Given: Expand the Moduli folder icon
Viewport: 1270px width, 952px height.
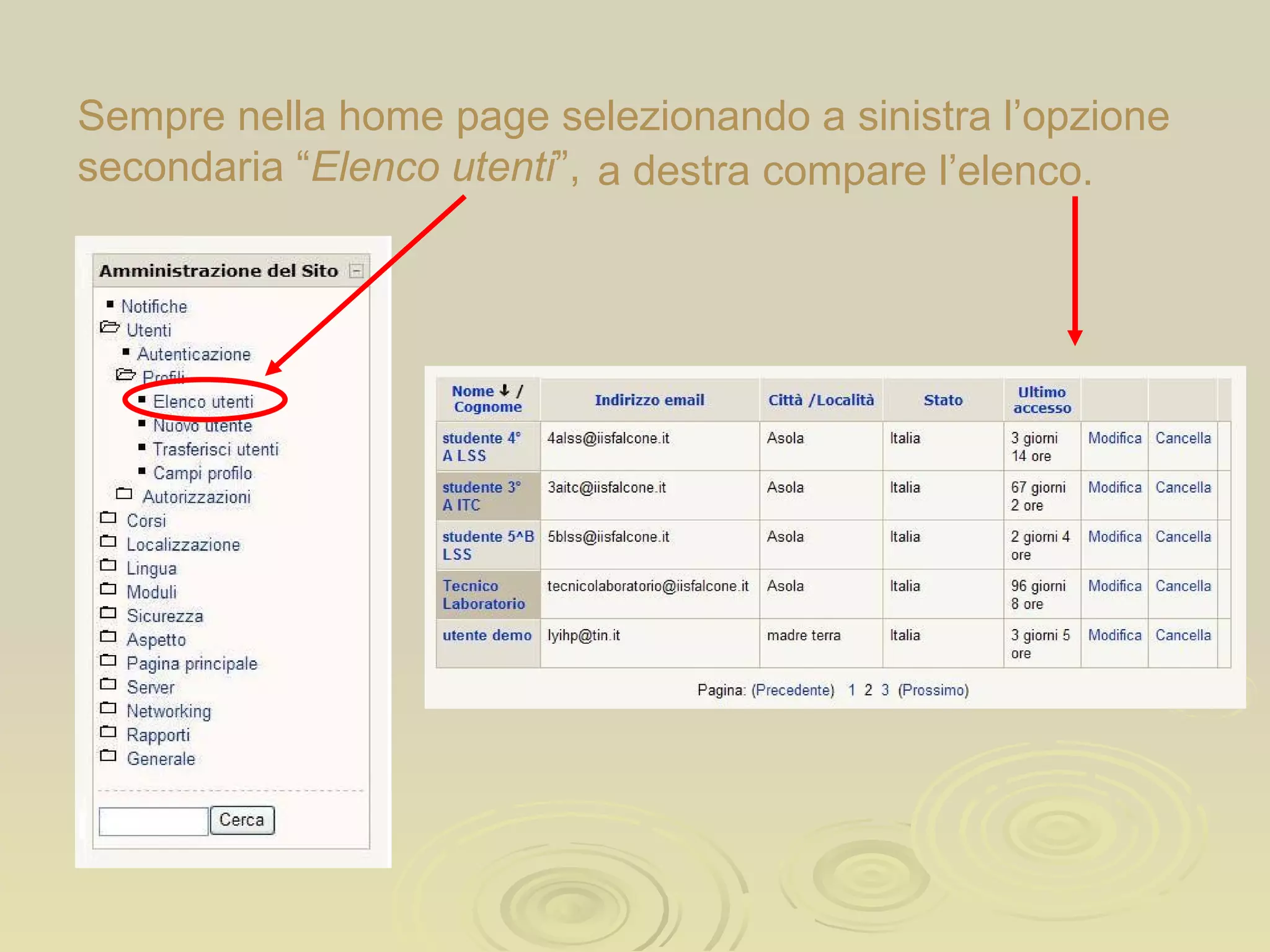Looking at the screenshot, I should pos(109,589).
